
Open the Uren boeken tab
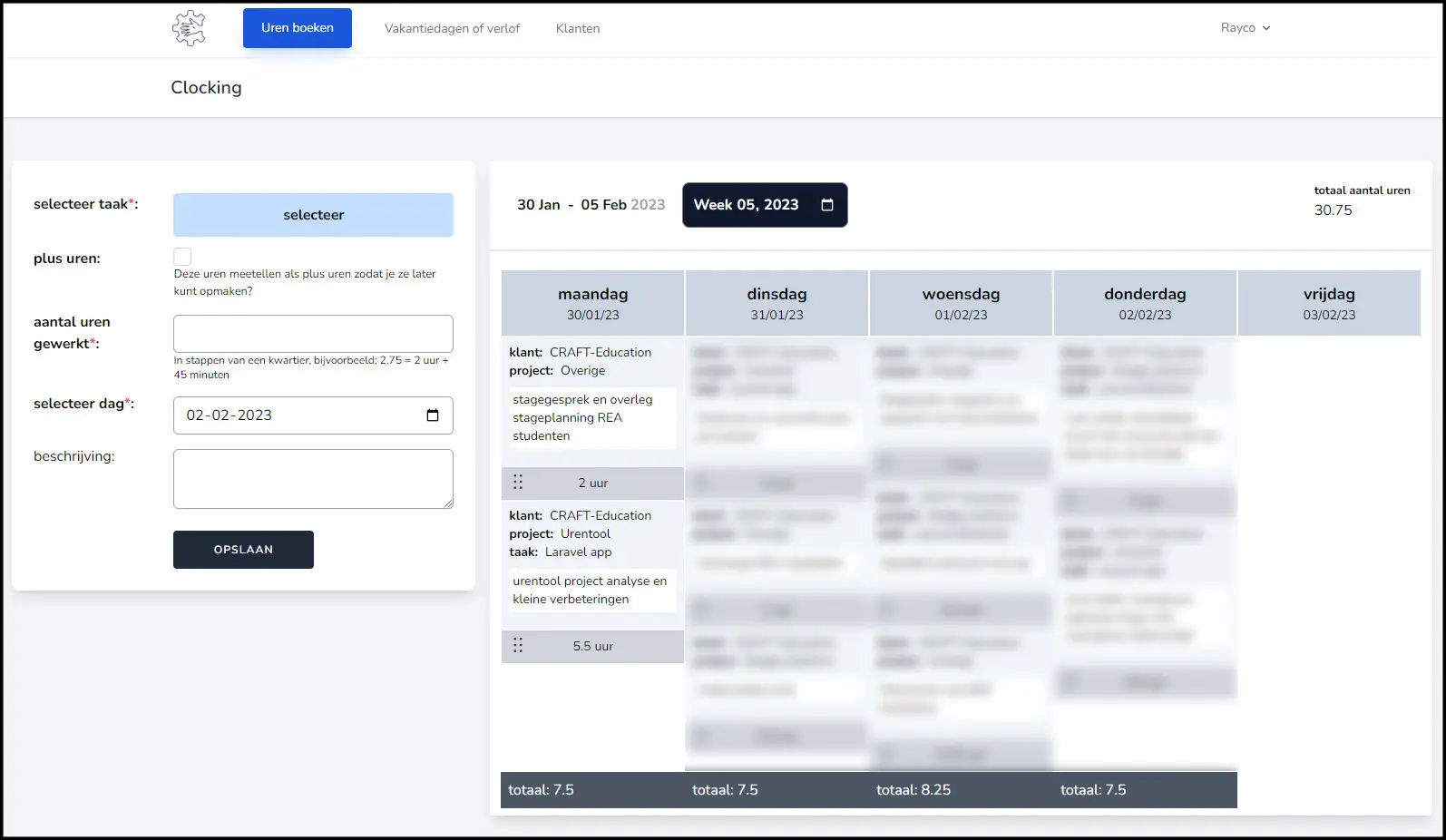[298, 28]
